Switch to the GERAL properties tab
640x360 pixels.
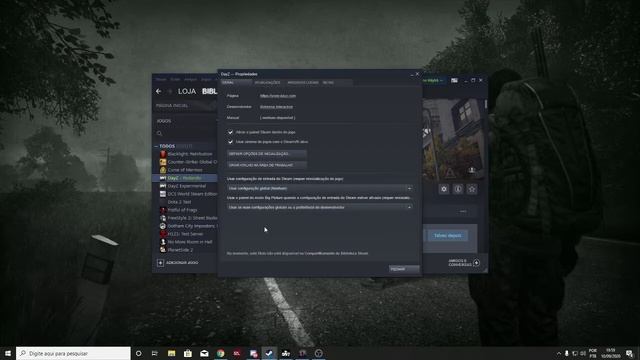click(236, 82)
